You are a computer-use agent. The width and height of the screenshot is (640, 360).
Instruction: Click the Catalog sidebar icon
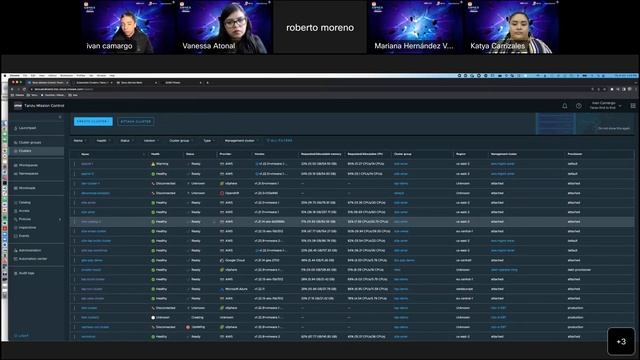coord(16,202)
